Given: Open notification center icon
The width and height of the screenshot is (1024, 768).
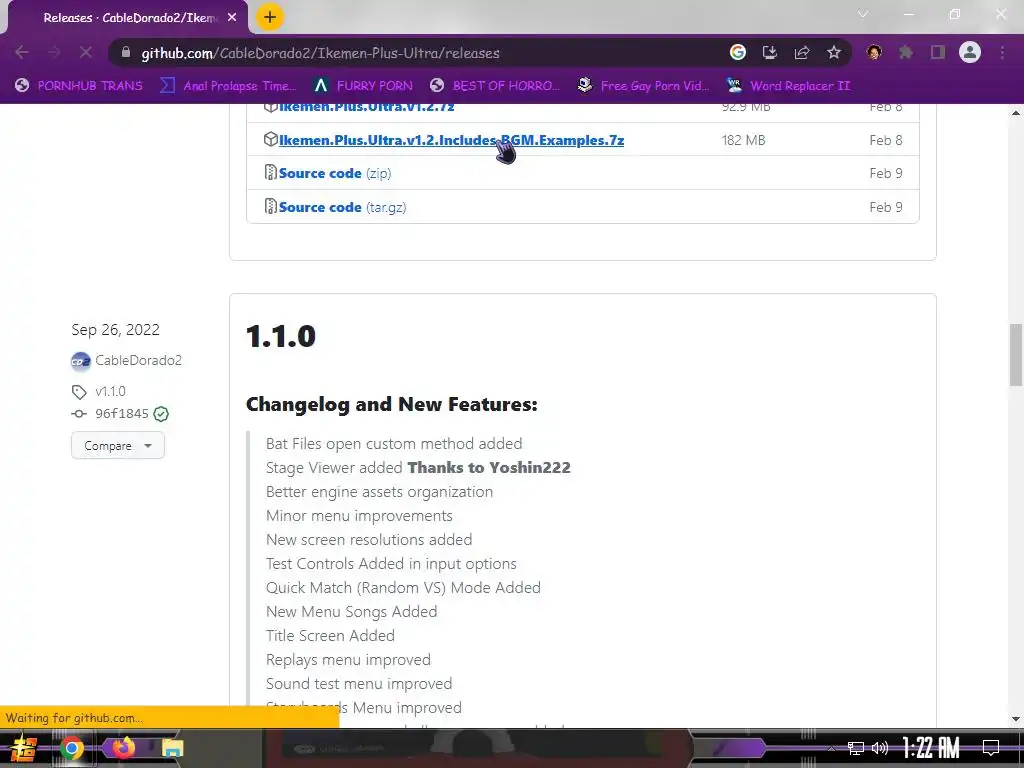Looking at the screenshot, I should click(x=991, y=748).
